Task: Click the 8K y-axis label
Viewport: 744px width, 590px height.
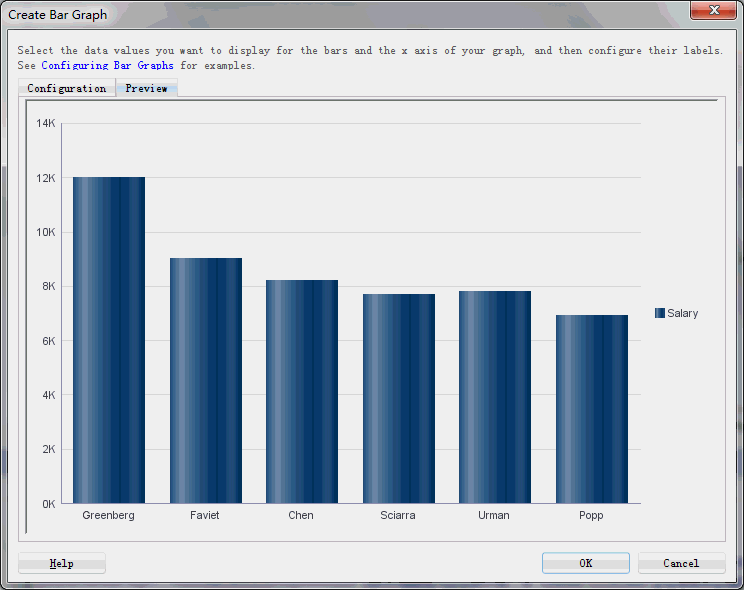Action: click(x=48, y=286)
